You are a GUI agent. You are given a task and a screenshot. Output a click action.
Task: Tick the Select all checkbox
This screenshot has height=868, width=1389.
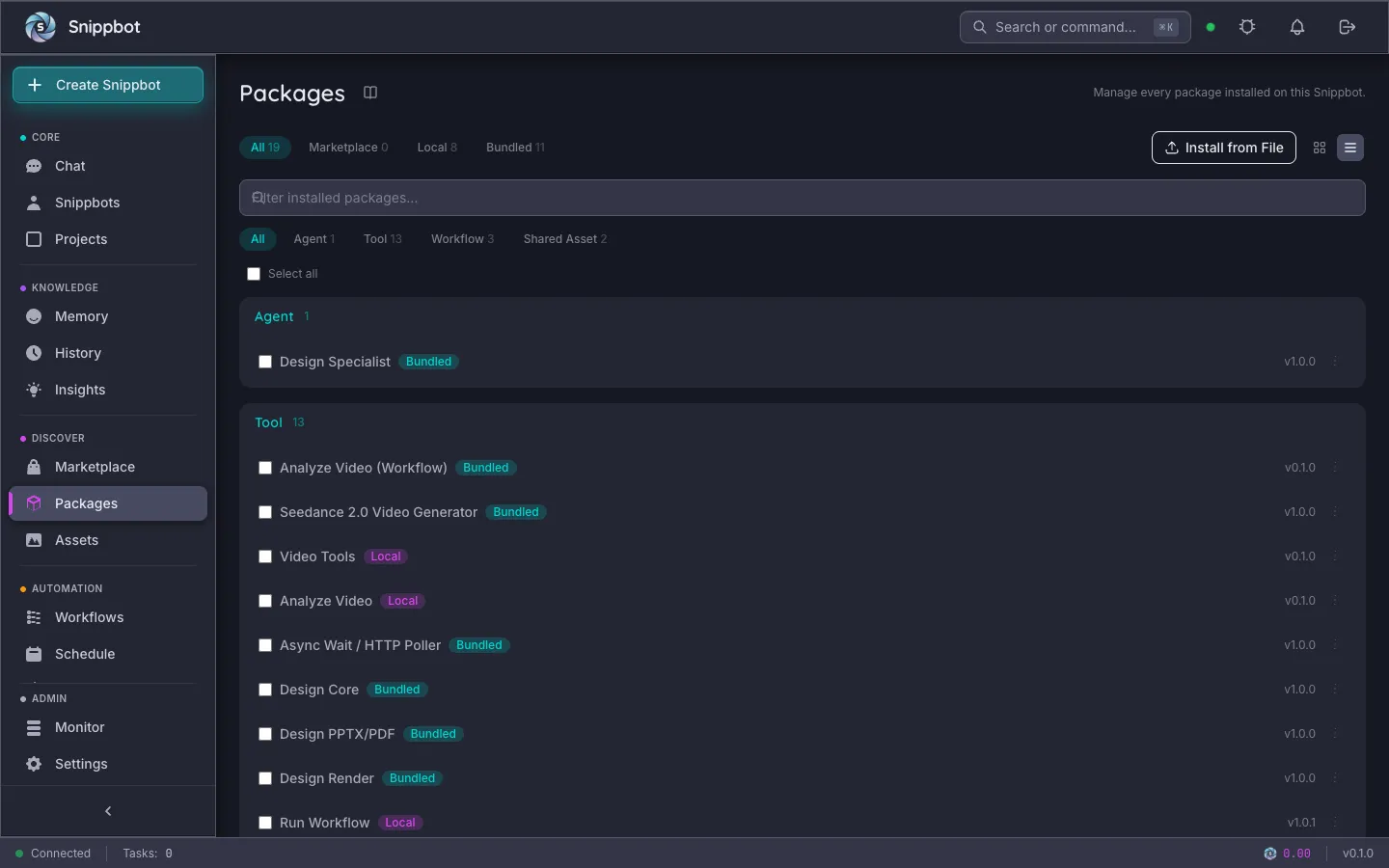(254, 274)
